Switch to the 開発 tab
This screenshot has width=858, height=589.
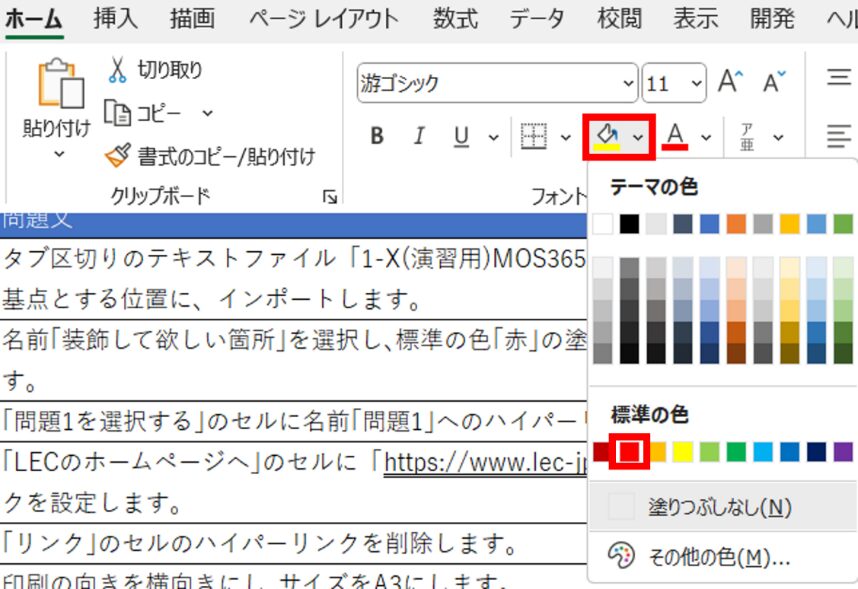pyautogui.click(x=772, y=19)
